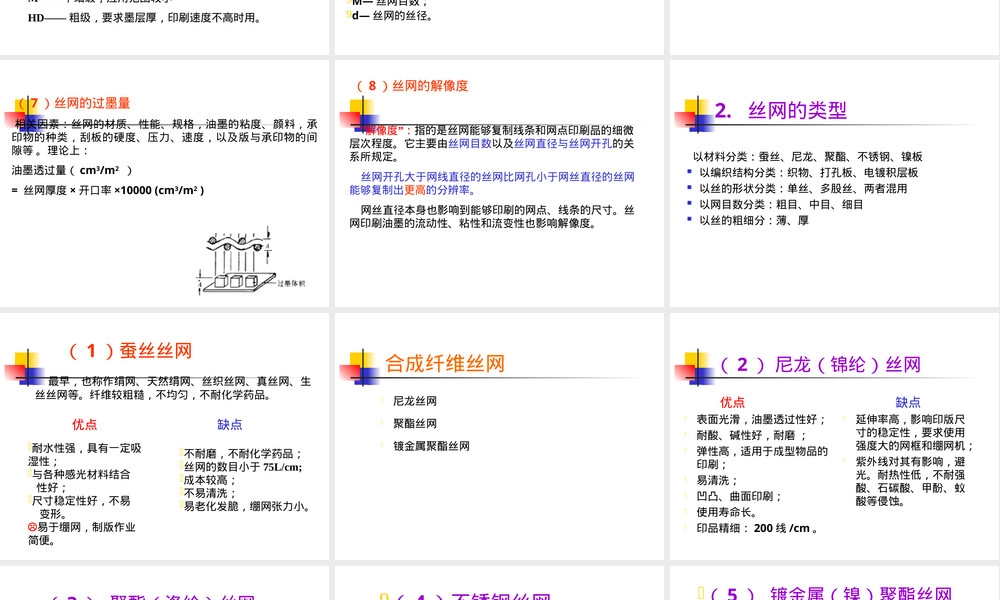
Task: Click the ink-volume diagram on the 过墨量 slide
Action: [x=251, y=261]
